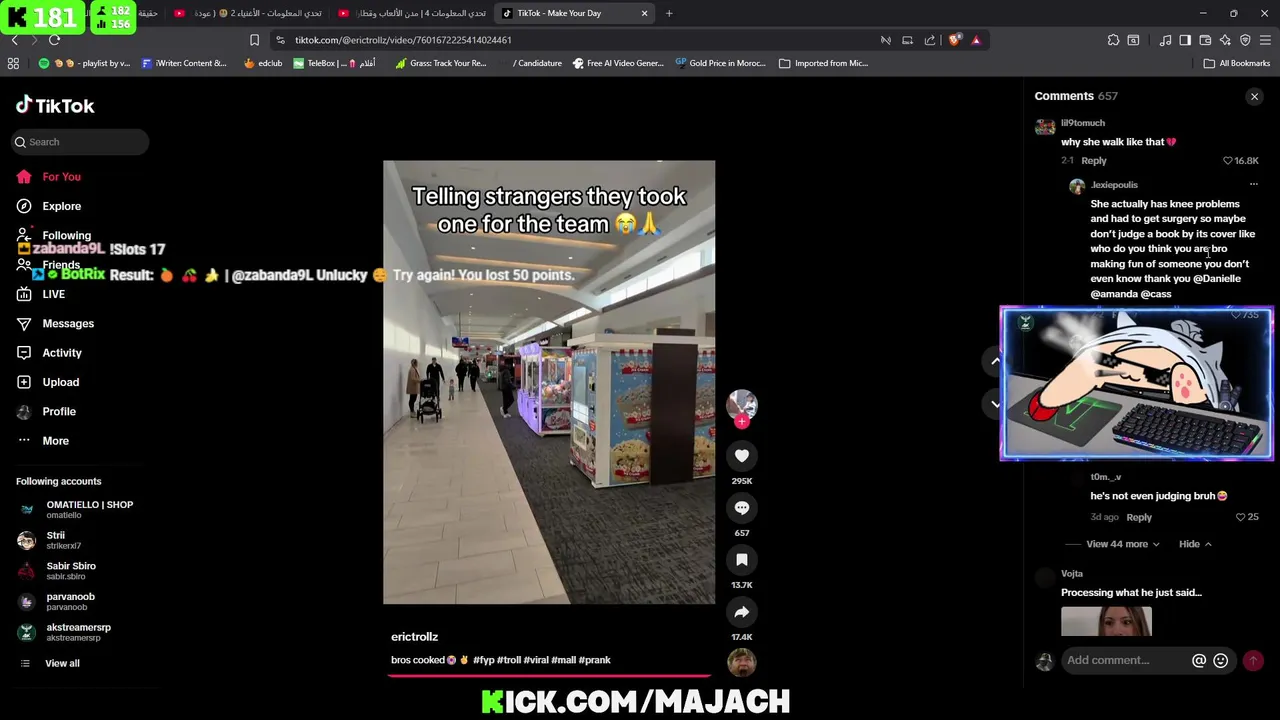Post the comment with the red arrow

1253,660
